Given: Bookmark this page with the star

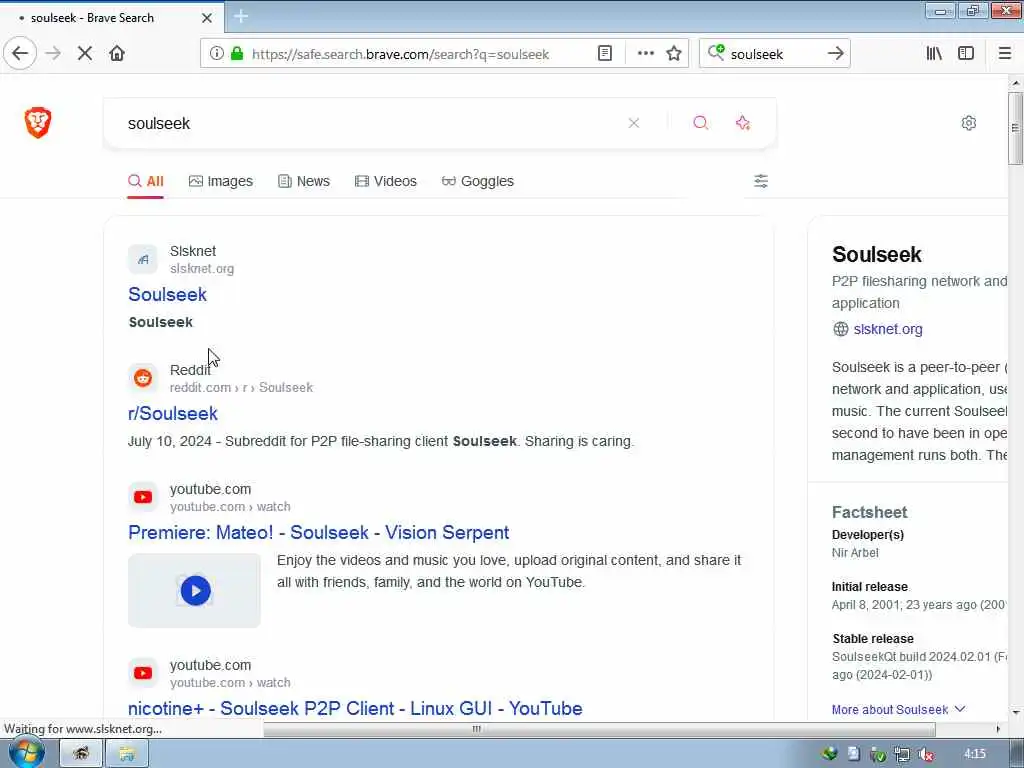Looking at the screenshot, I should (x=674, y=54).
